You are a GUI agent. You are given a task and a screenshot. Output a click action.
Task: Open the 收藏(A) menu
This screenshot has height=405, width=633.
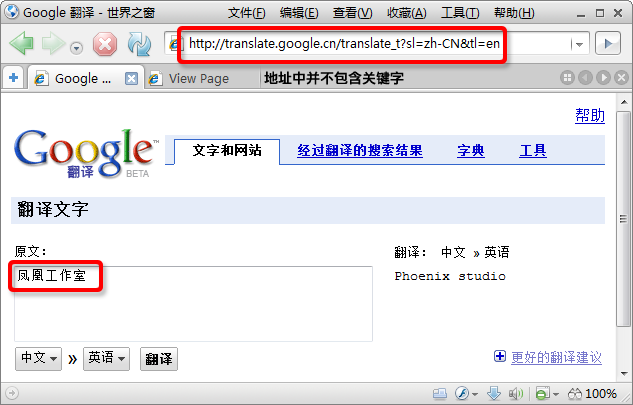[x=407, y=13]
